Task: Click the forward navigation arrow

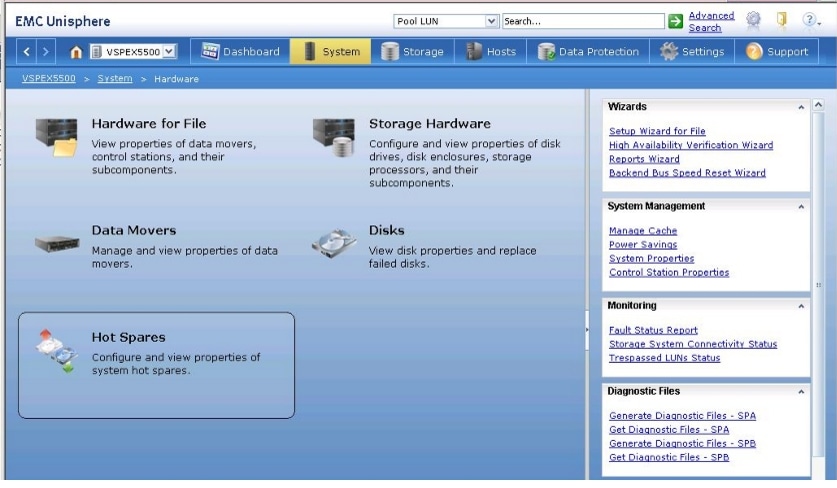Action: [x=45, y=52]
